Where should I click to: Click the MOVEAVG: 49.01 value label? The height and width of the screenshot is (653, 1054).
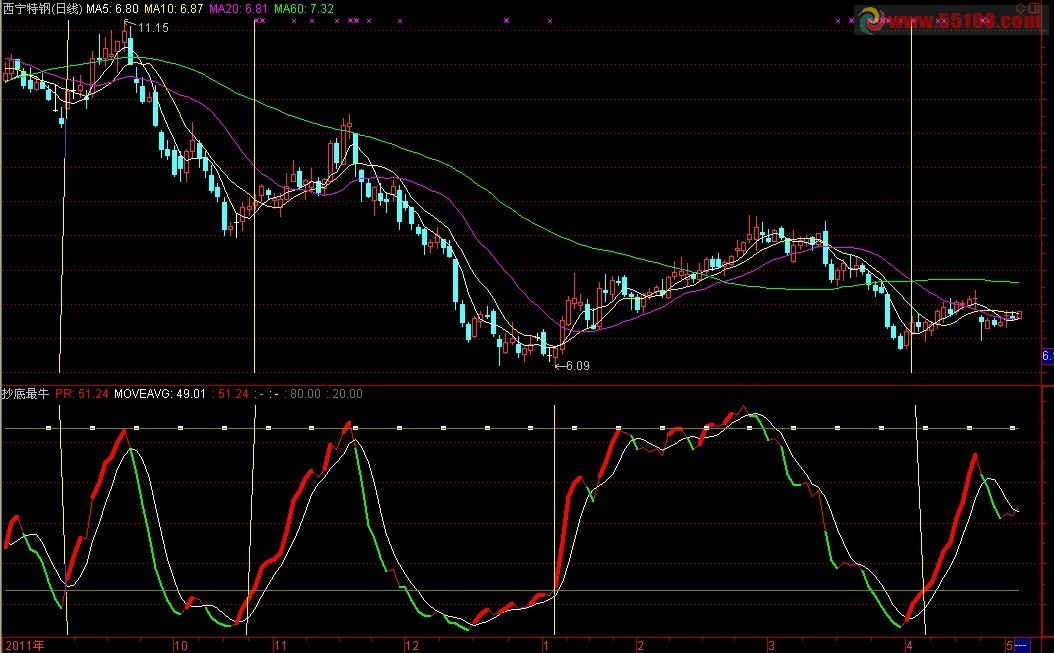click(160, 394)
